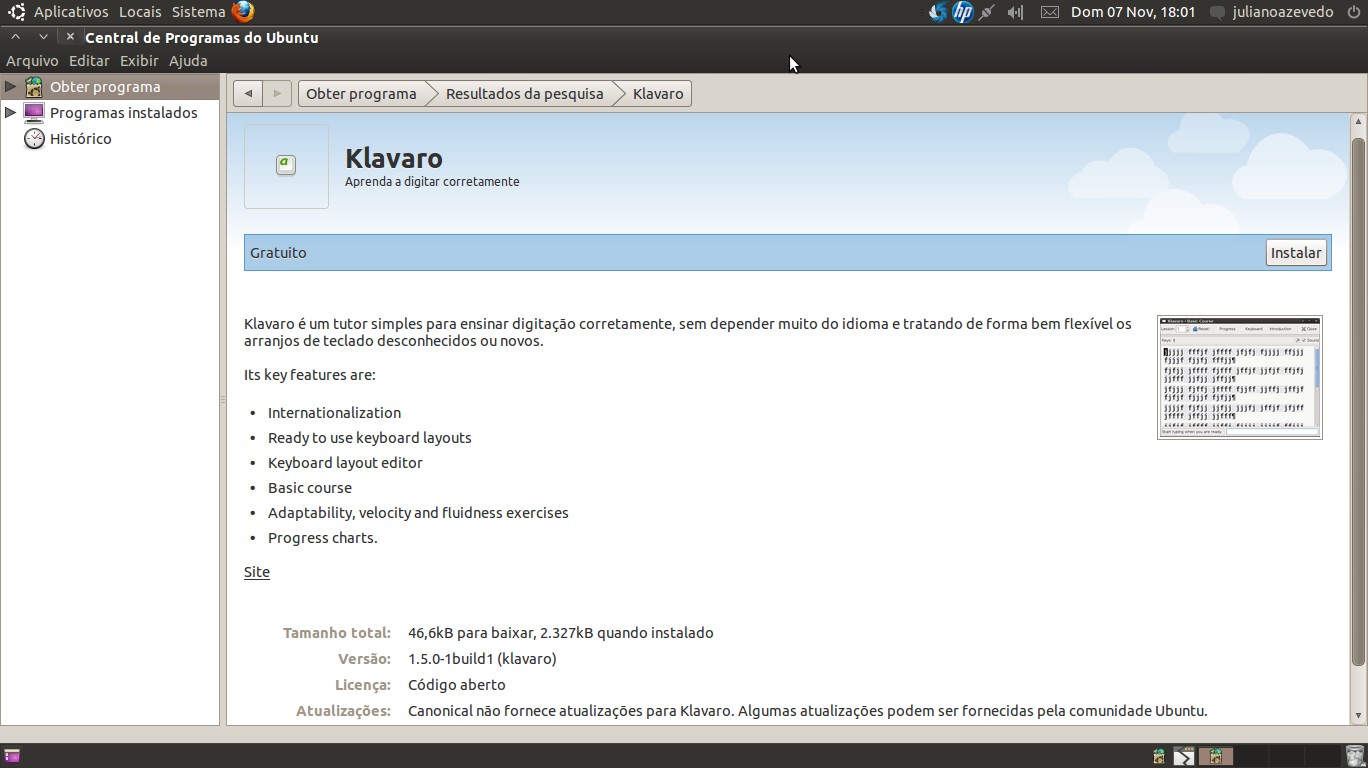This screenshot has width=1368, height=768.
Task: Expand the Obter programa tree node
Action: 10,87
